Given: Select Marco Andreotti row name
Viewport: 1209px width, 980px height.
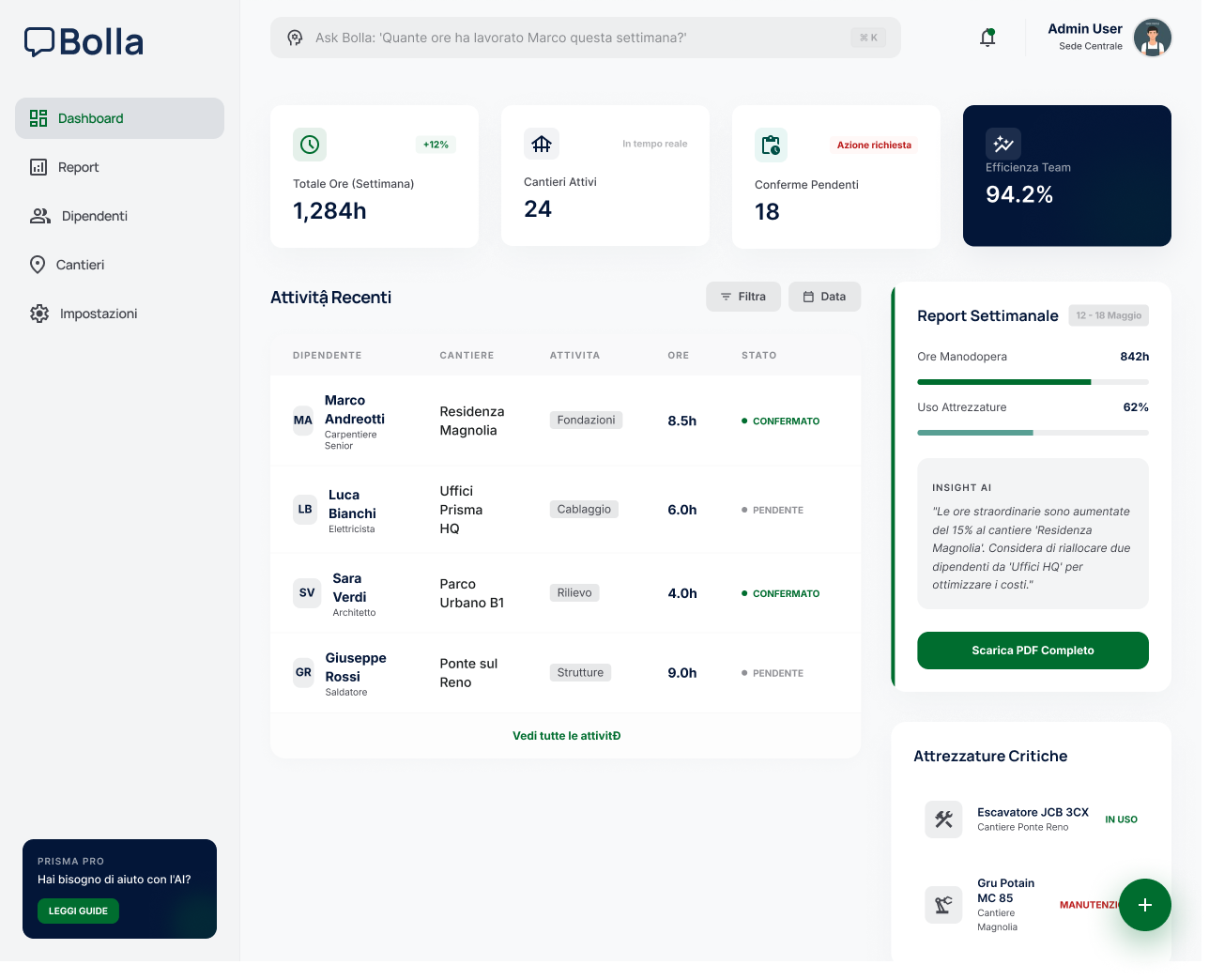Looking at the screenshot, I should tap(355, 410).
